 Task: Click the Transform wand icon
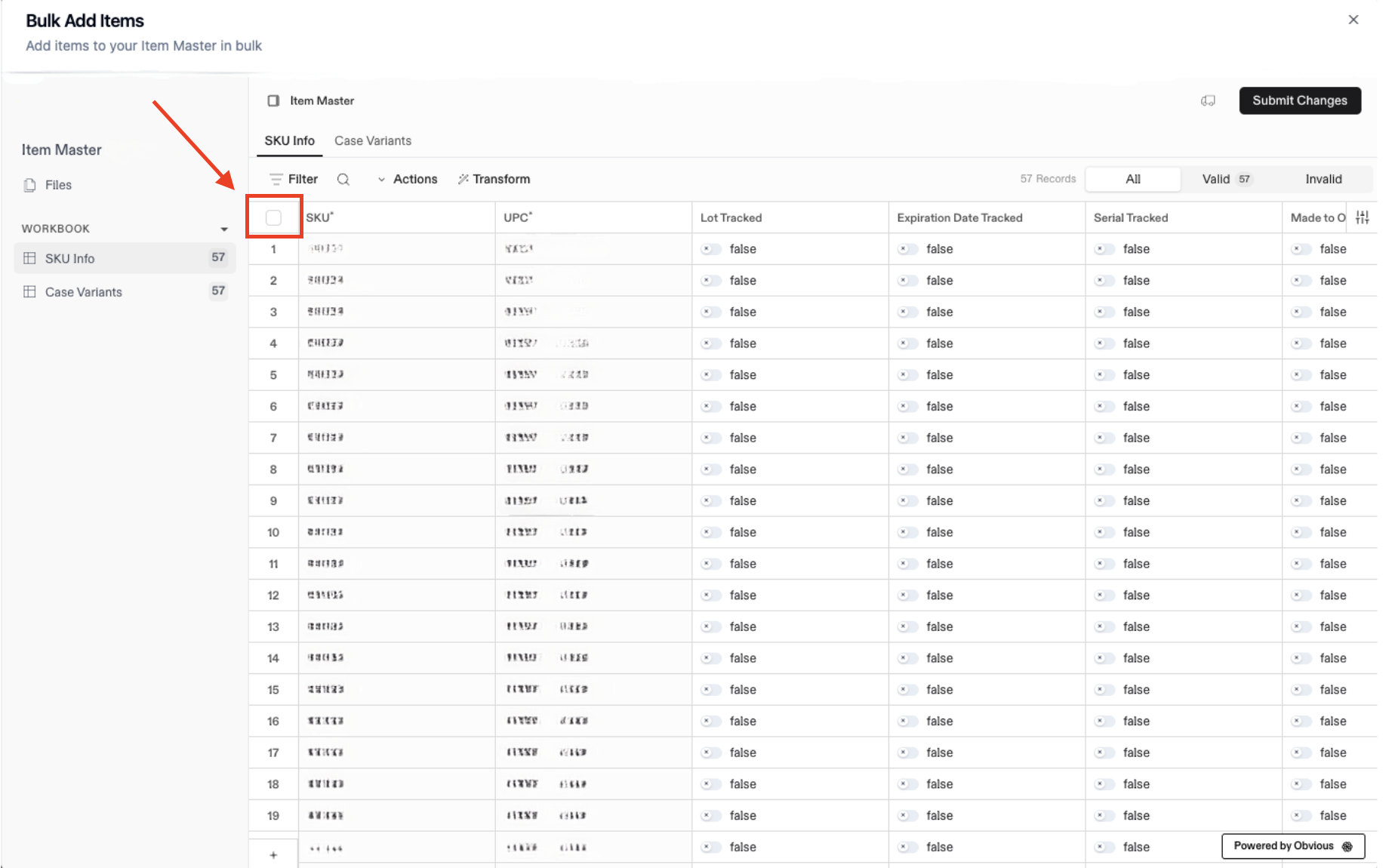tap(463, 179)
